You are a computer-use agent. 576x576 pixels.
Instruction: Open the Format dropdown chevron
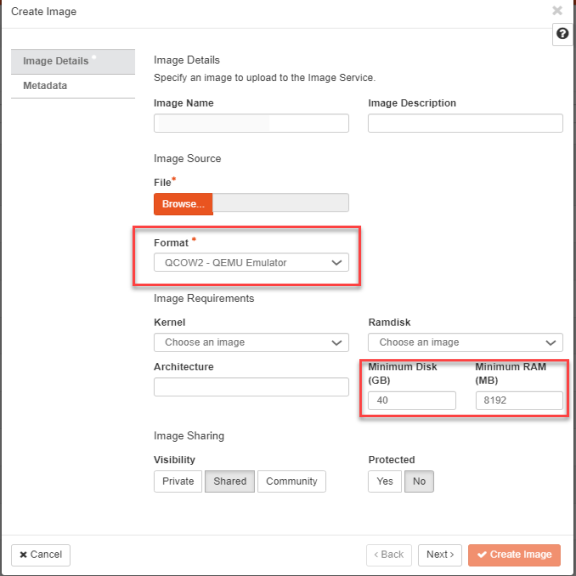(x=336, y=263)
